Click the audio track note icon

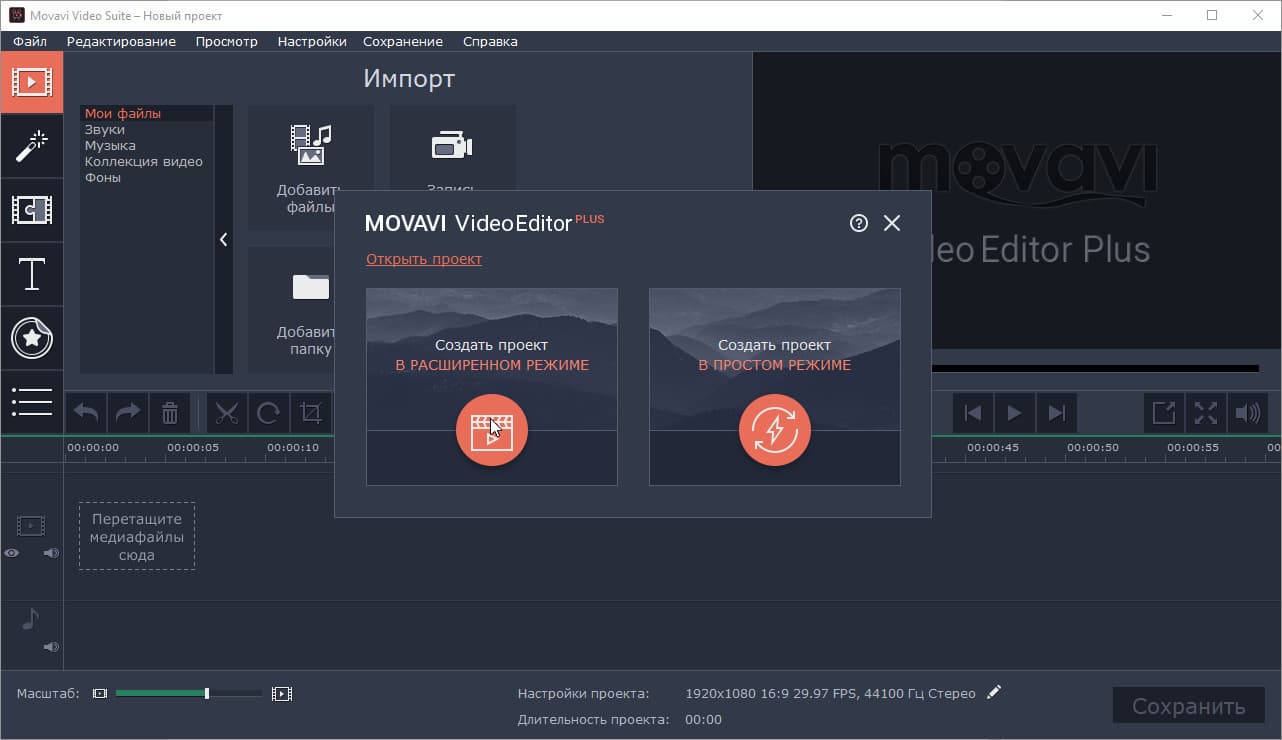point(30,619)
